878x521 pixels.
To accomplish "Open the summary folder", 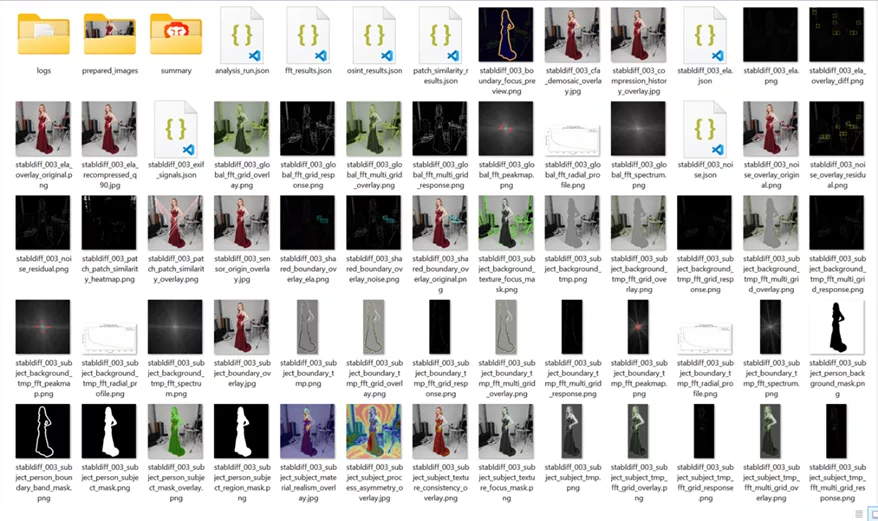I will 176,35.
